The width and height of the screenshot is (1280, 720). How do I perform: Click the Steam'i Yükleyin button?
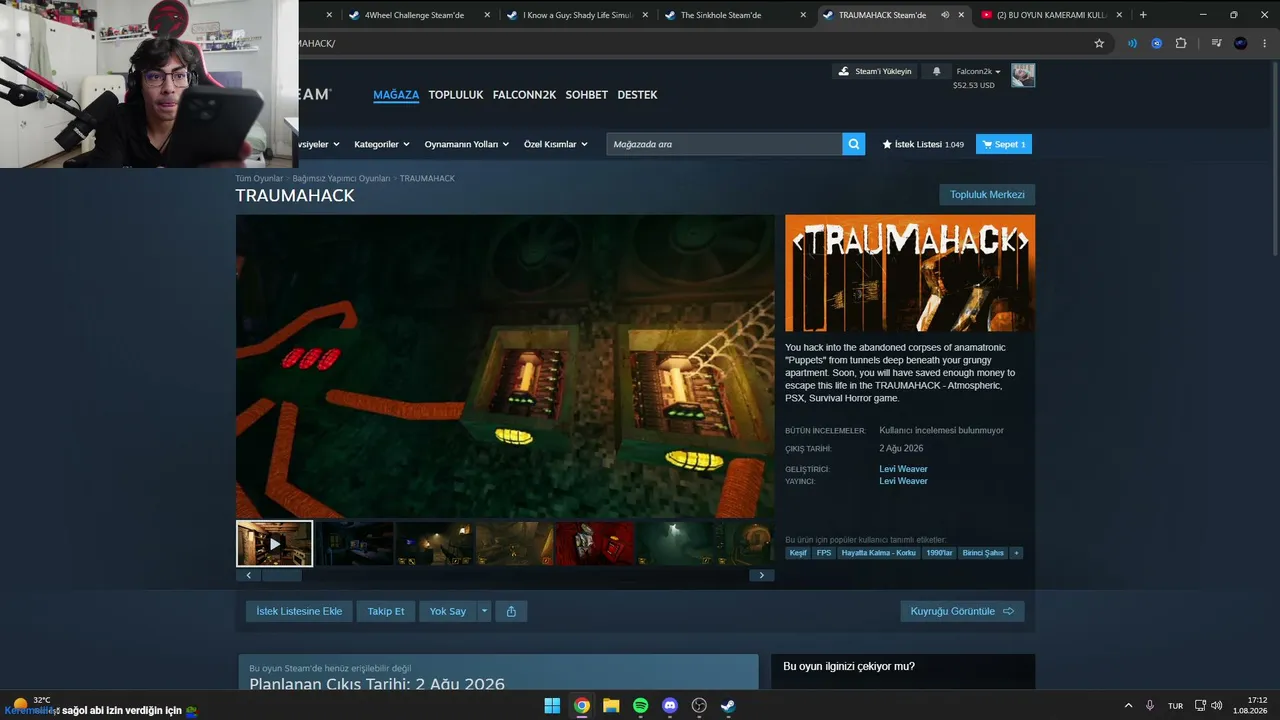point(875,72)
